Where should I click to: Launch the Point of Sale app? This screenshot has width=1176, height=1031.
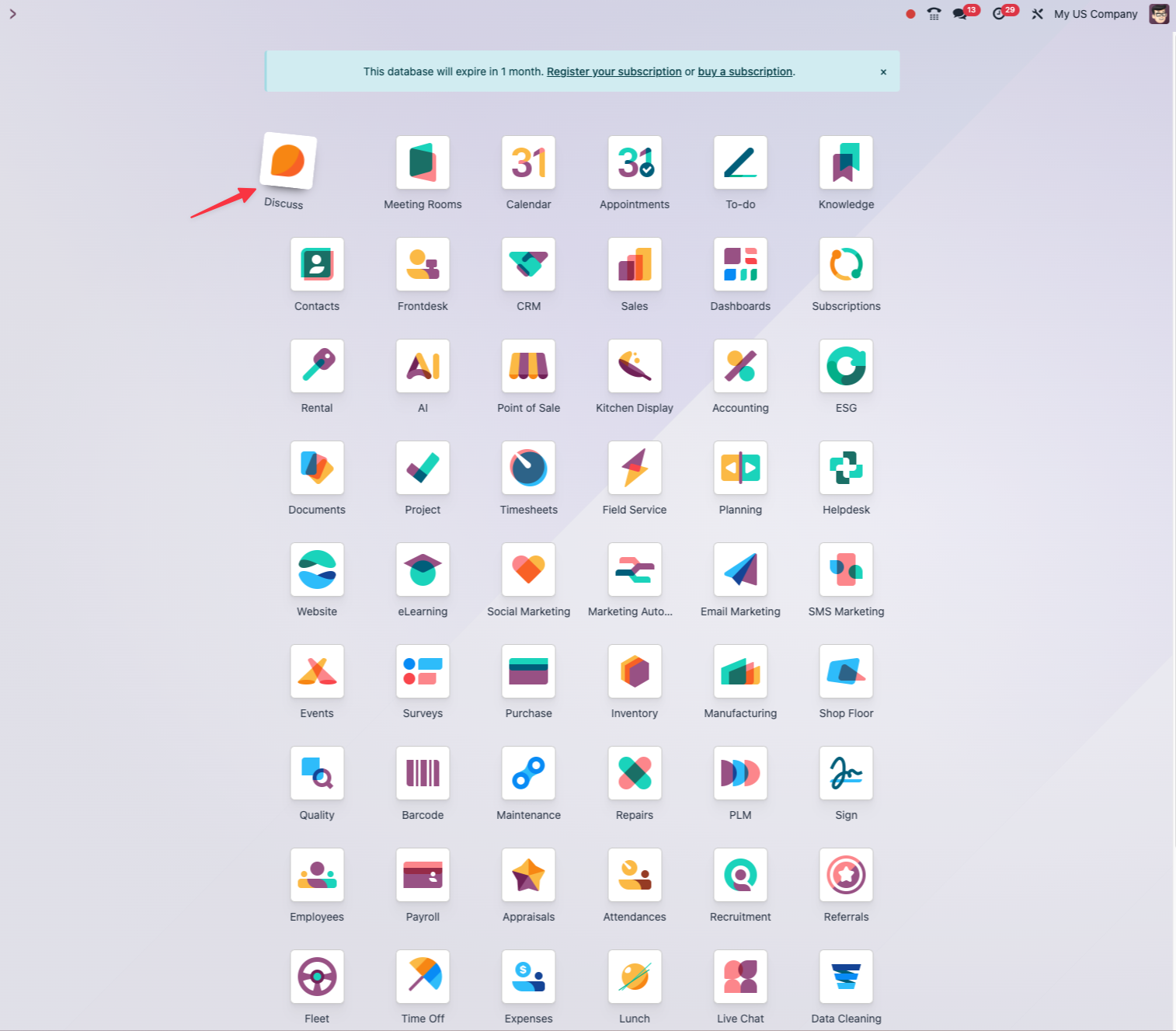coord(529,366)
